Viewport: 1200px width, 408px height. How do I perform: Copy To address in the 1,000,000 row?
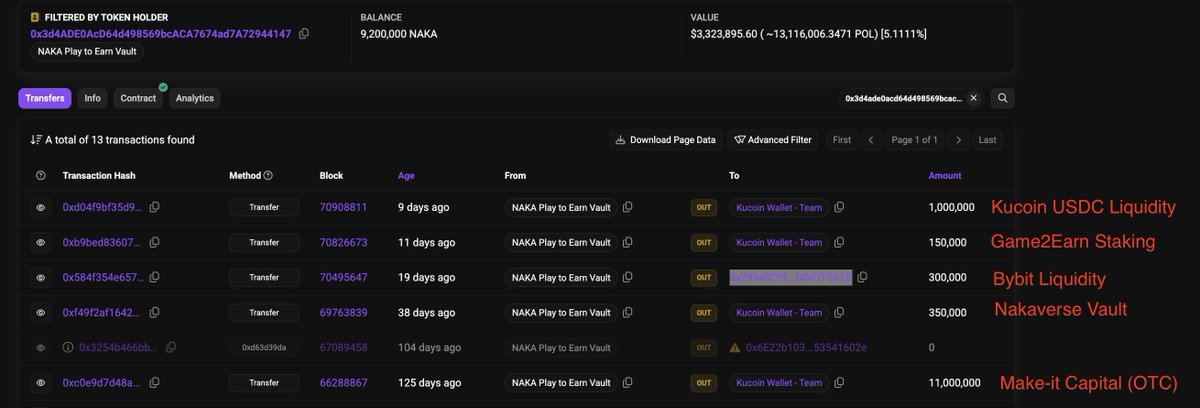[839, 207]
